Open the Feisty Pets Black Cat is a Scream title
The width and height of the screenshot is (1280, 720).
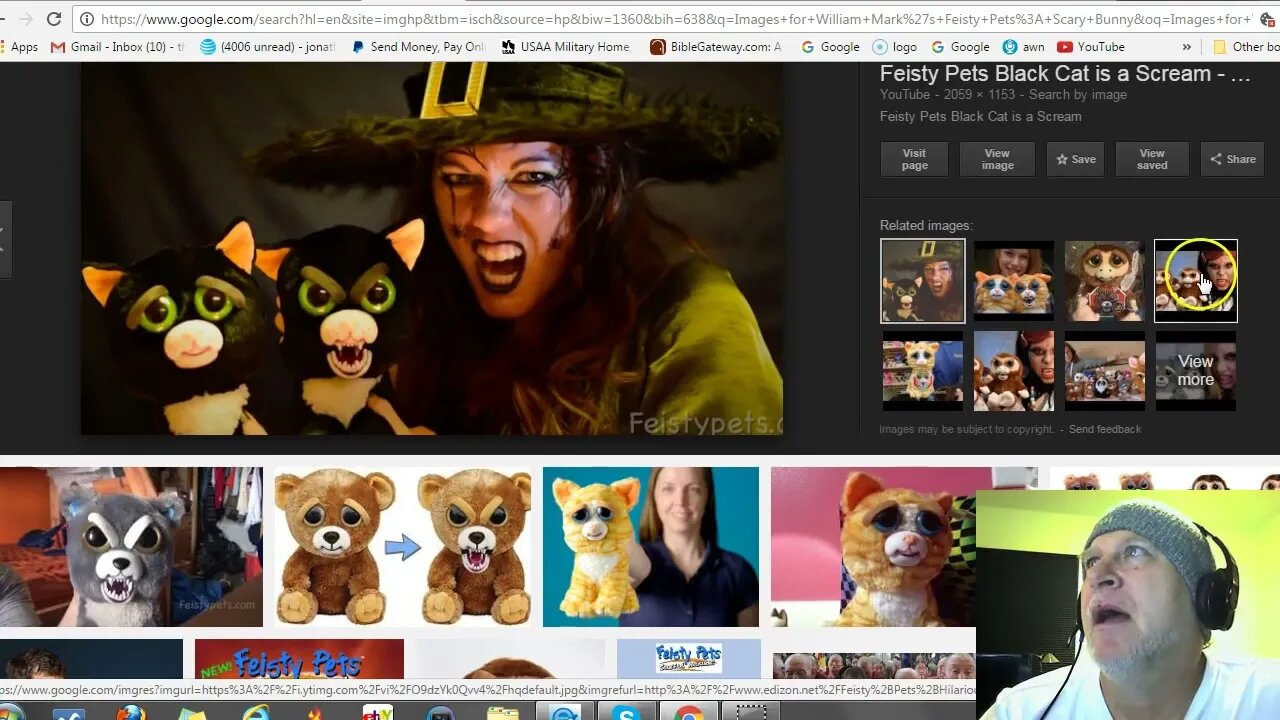click(1065, 74)
